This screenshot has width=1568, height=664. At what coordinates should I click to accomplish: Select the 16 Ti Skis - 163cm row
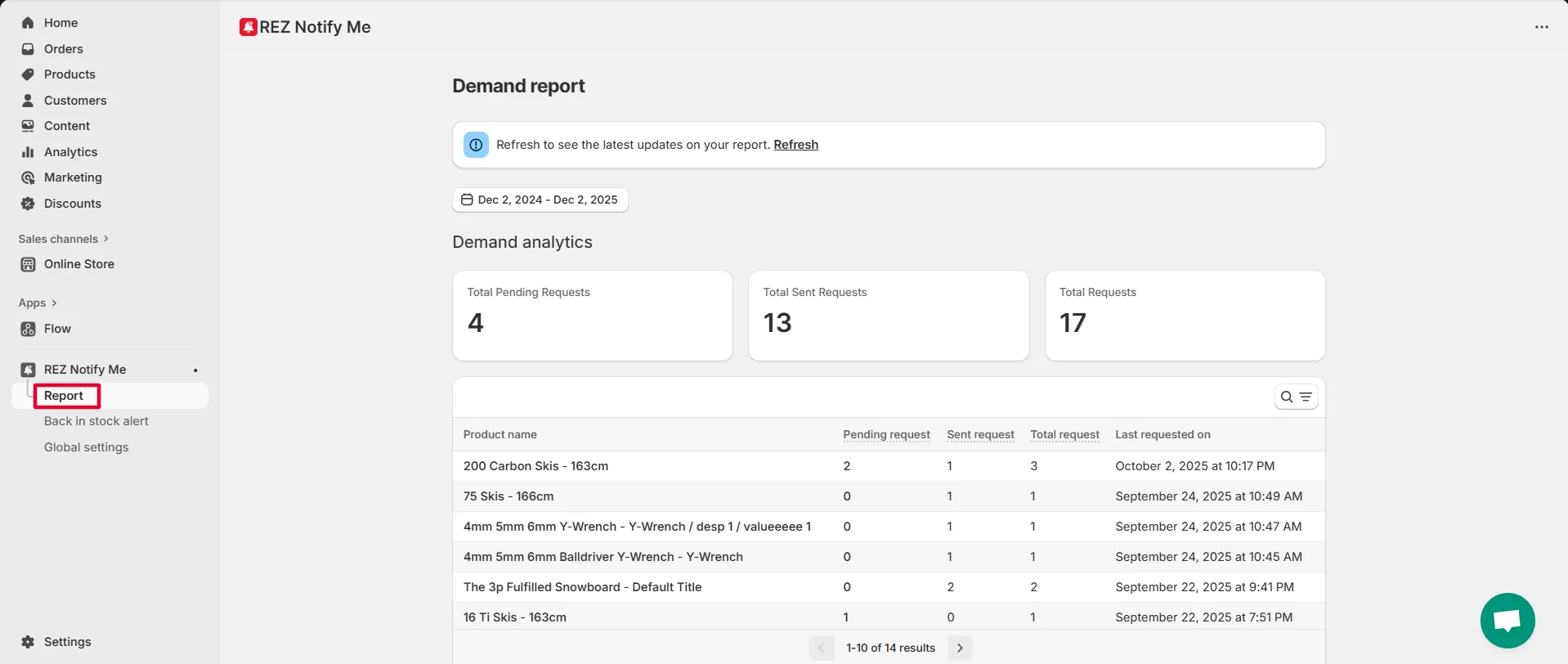tap(889, 617)
